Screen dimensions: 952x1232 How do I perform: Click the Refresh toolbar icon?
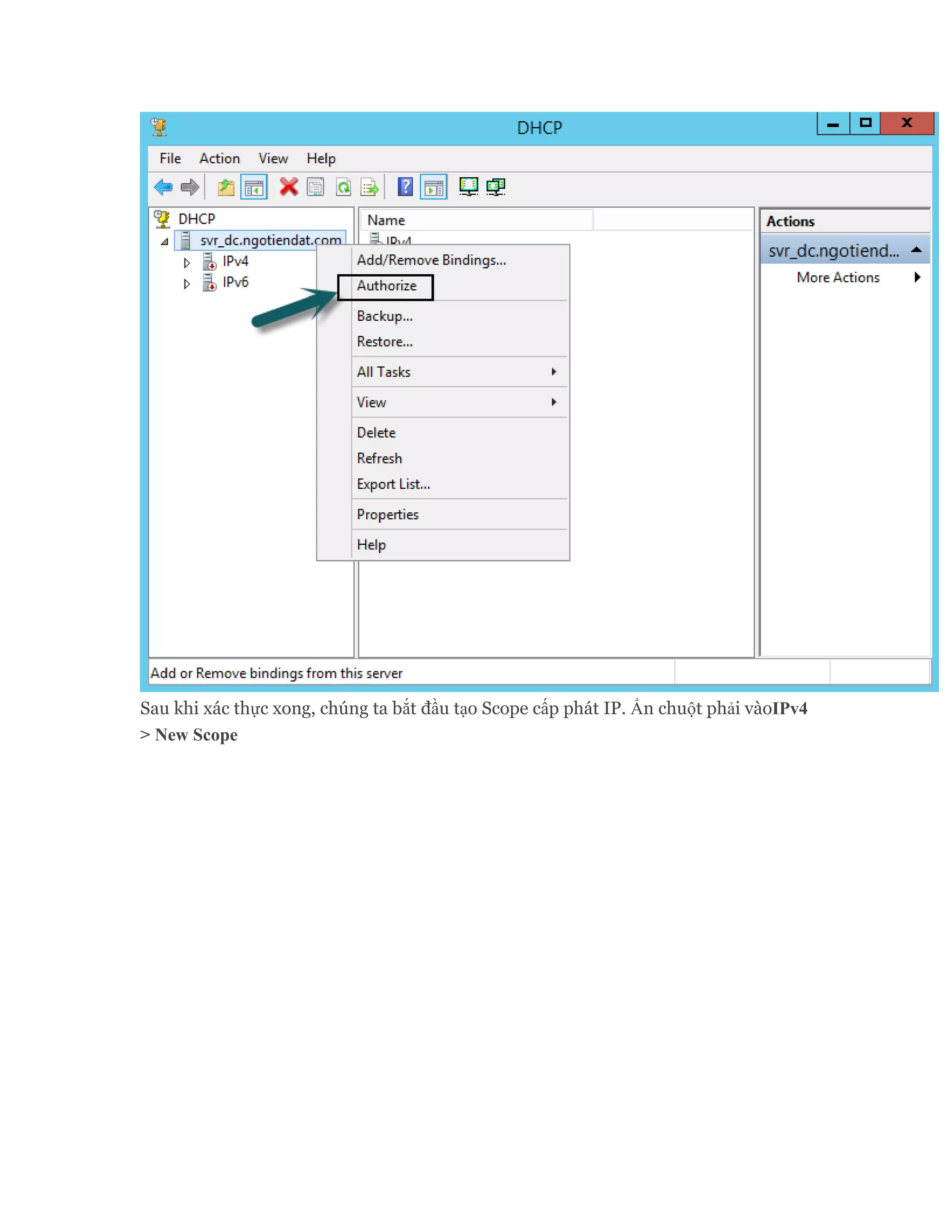[343, 187]
